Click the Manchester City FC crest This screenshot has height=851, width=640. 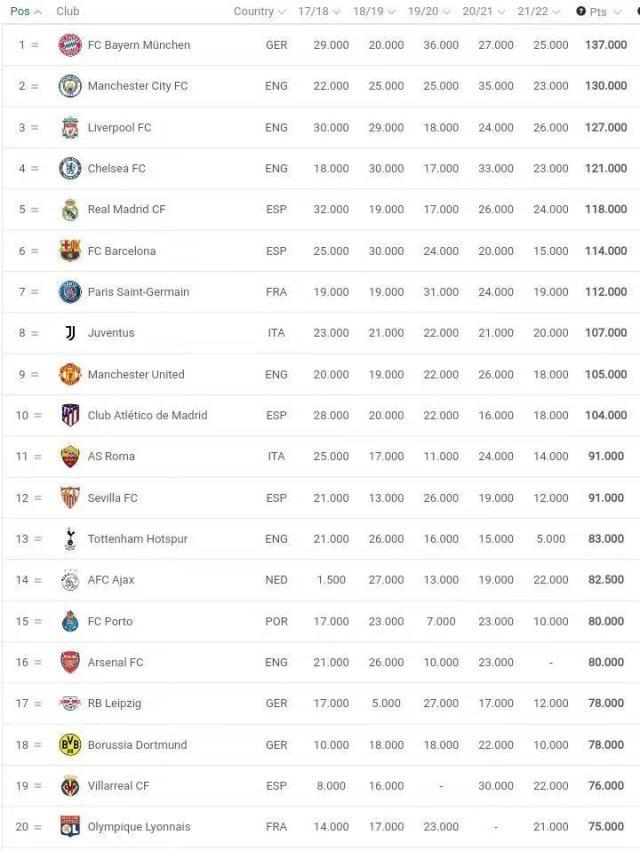click(x=70, y=86)
